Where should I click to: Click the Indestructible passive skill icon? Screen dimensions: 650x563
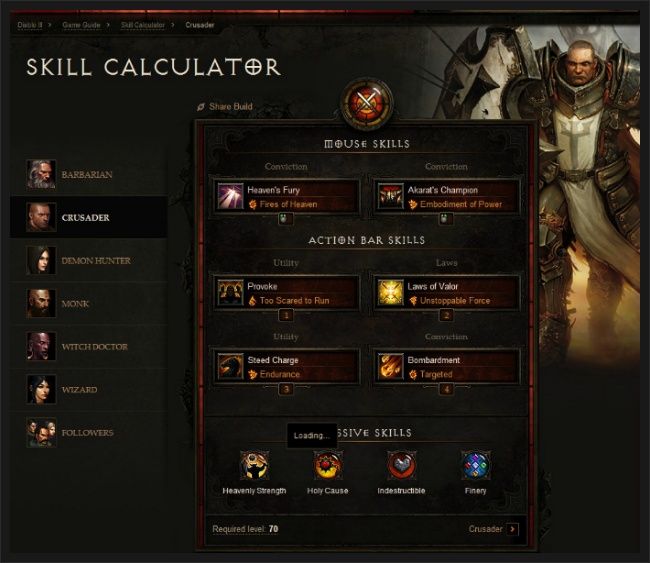click(401, 466)
